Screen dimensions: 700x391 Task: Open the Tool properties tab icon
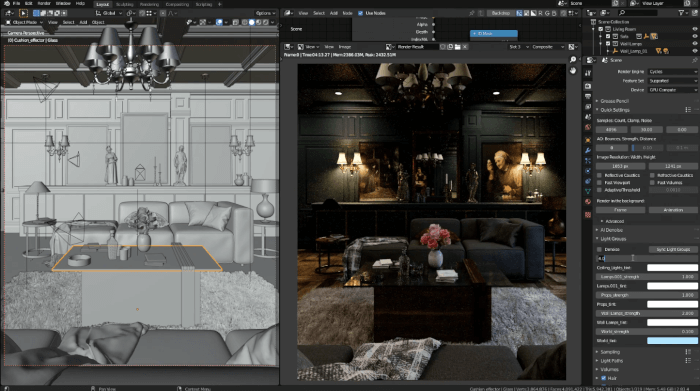[588, 74]
